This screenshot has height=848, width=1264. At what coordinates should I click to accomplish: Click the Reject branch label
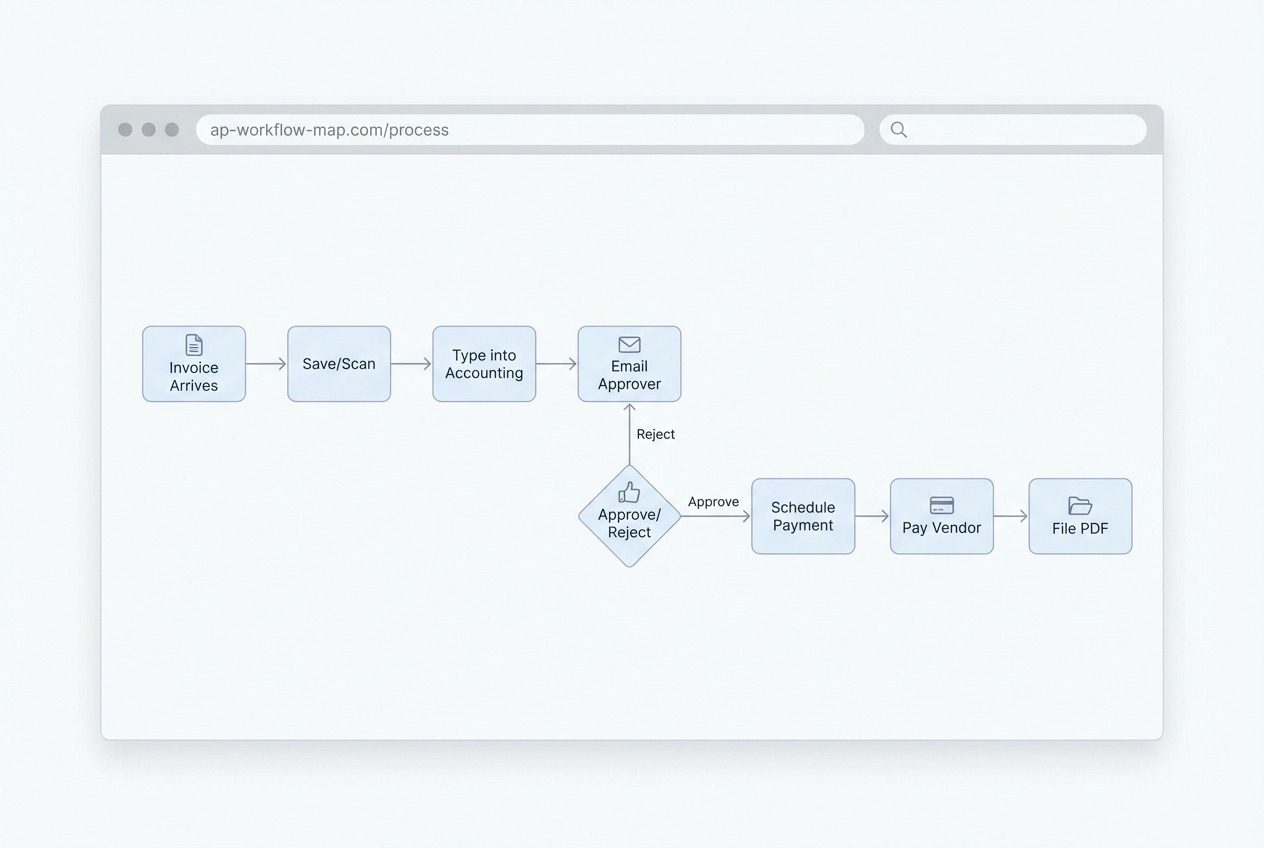pyautogui.click(x=655, y=434)
